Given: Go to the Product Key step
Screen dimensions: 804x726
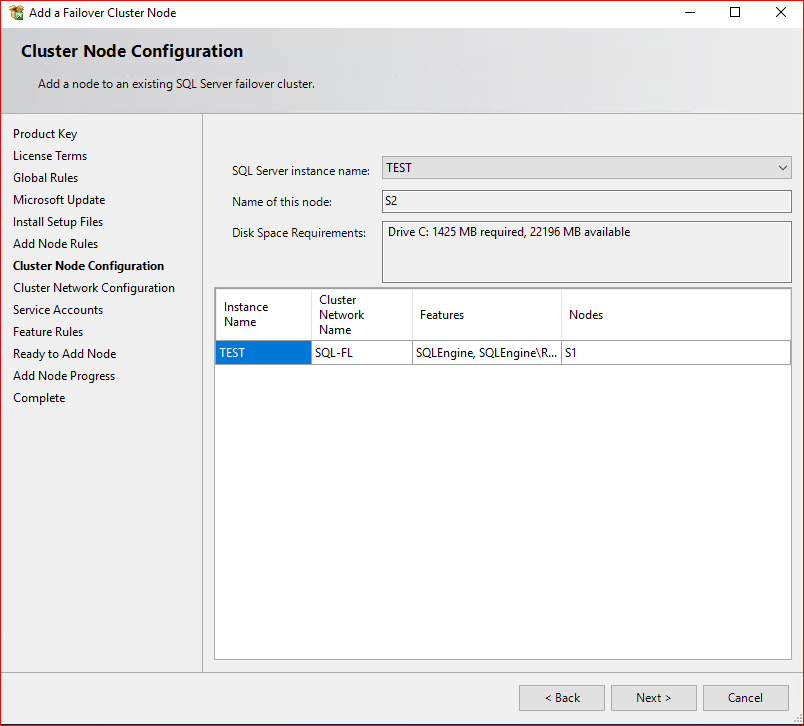Looking at the screenshot, I should tap(45, 134).
